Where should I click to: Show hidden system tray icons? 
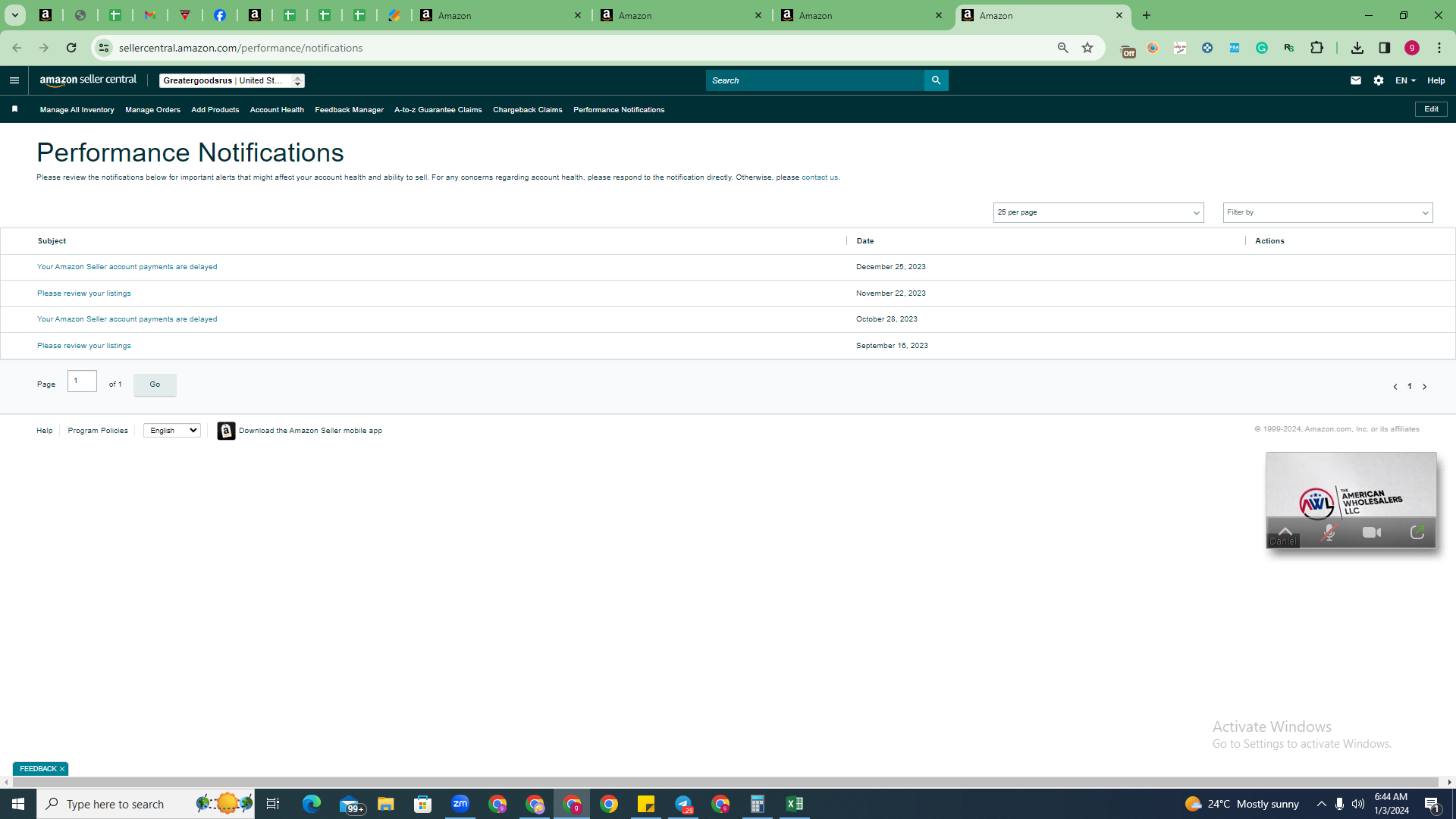(x=1322, y=804)
